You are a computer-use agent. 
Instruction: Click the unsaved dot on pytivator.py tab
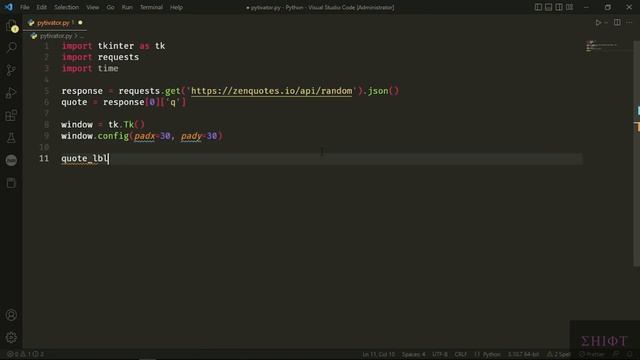[x=80, y=23]
